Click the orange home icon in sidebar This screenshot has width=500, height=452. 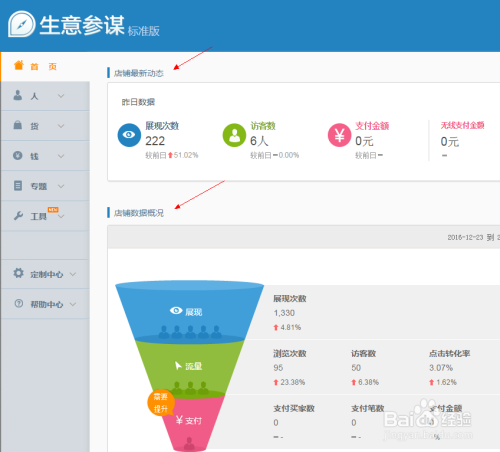click(x=19, y=65)
